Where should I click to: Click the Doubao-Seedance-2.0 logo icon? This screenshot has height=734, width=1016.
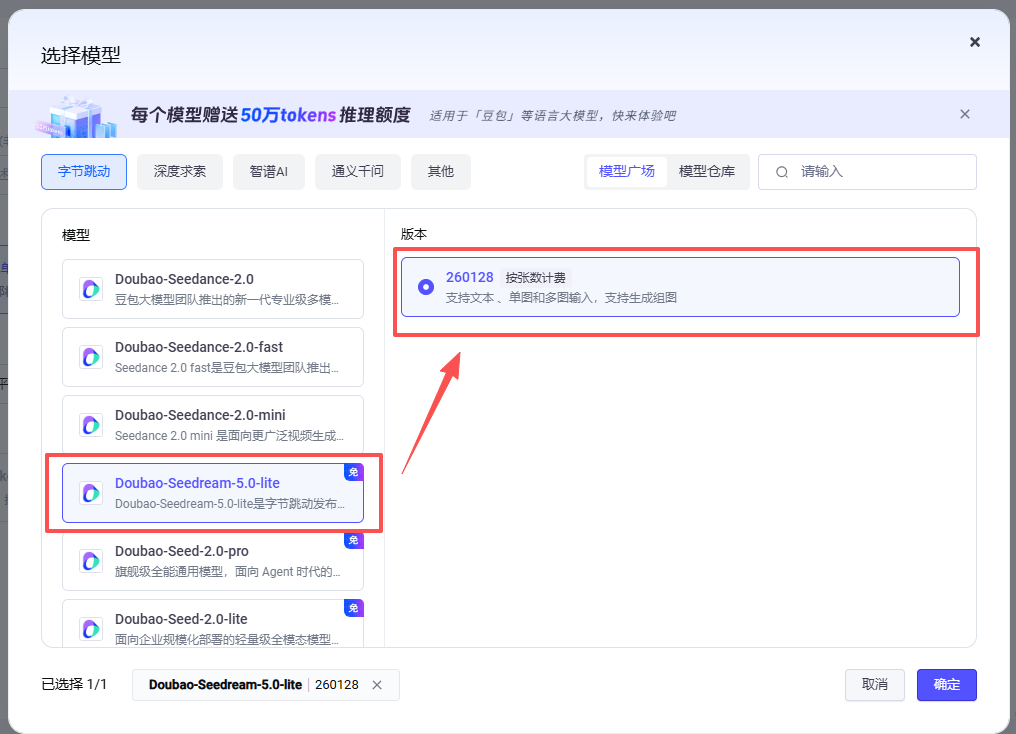[x=91, y=289]
